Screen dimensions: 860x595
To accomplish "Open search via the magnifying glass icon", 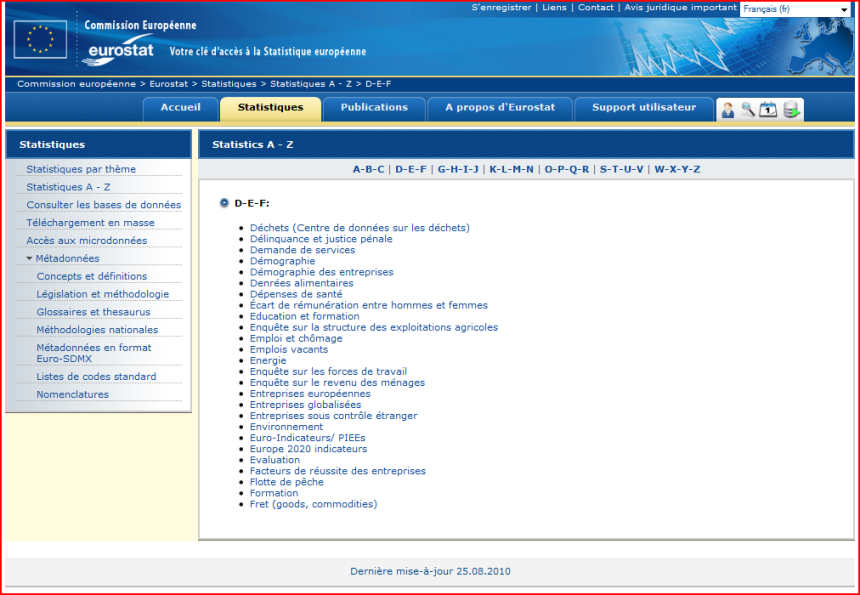I will click(748, 110).
